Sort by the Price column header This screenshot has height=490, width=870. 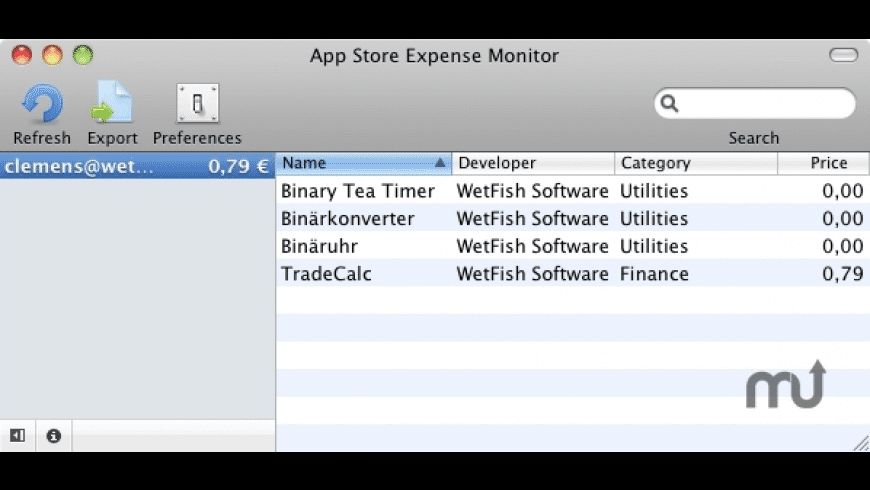pyautogui.click(x=824, y=163)
